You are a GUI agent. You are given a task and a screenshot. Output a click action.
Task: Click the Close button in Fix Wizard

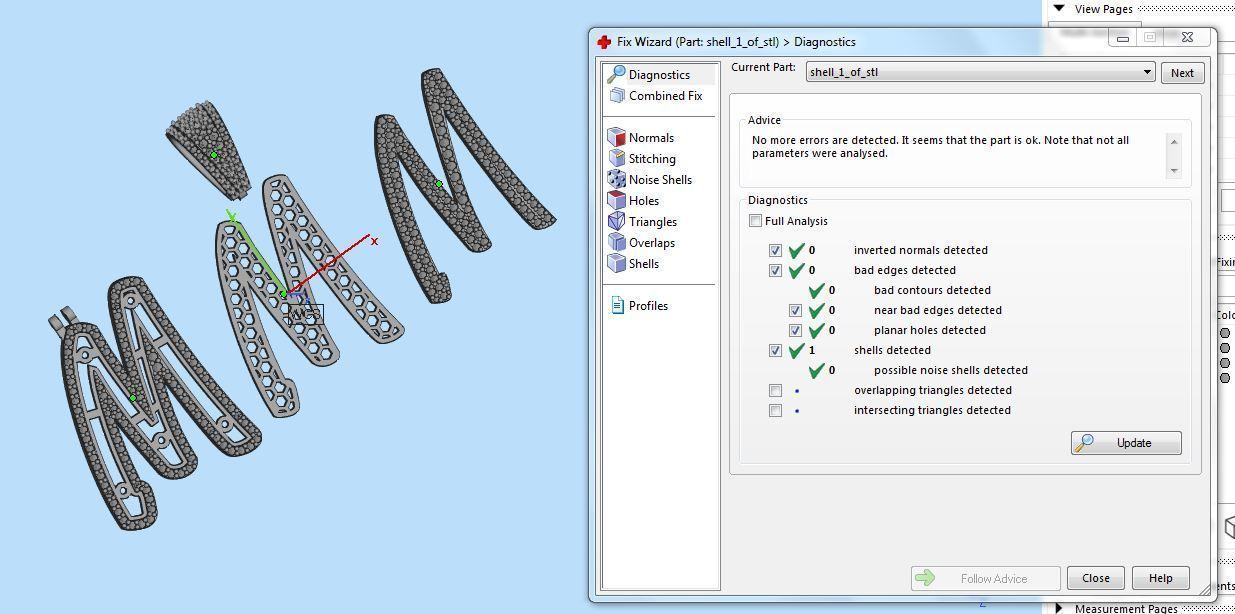(1095, 578)
